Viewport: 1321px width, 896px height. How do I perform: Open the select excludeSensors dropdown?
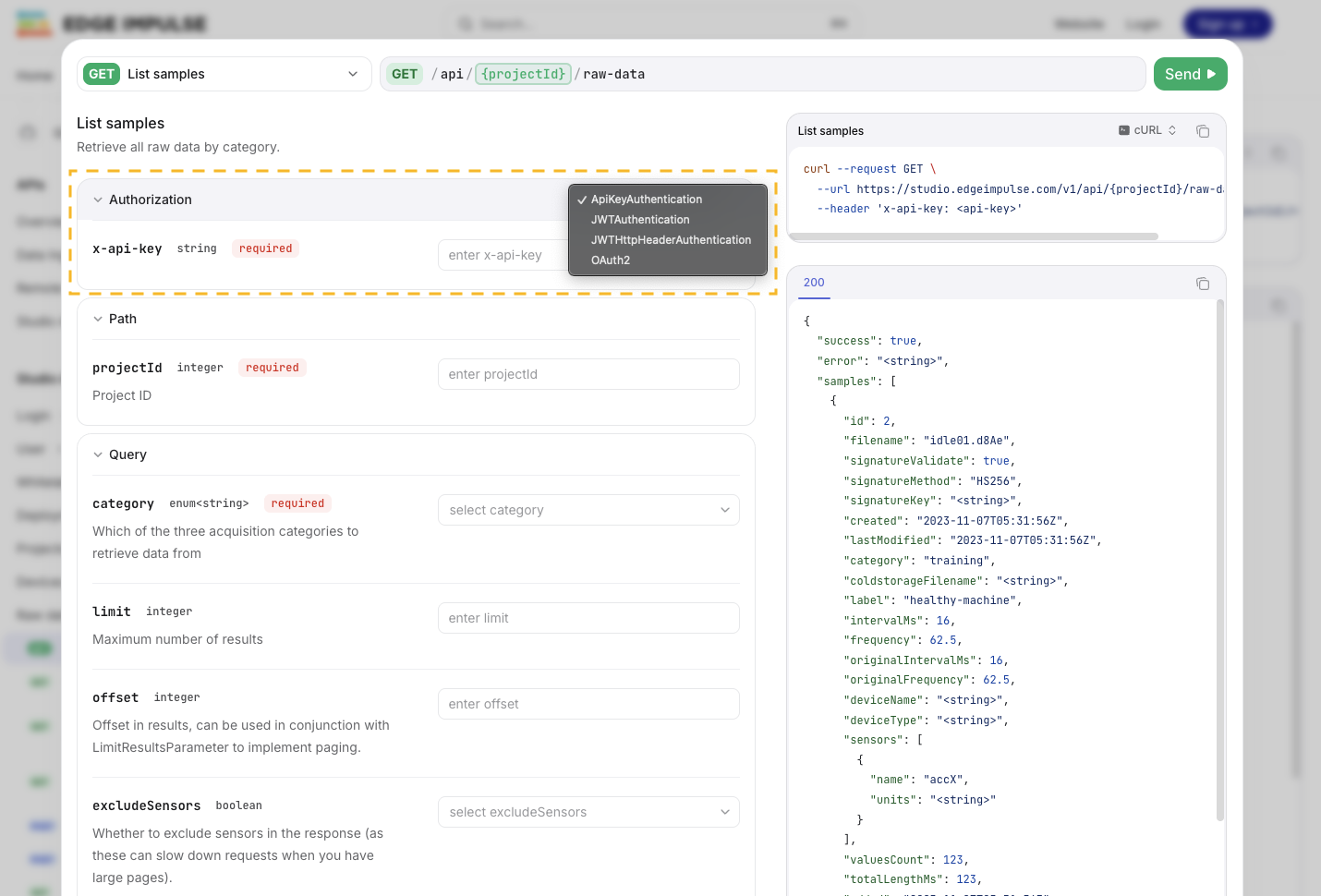coord(588,812)
